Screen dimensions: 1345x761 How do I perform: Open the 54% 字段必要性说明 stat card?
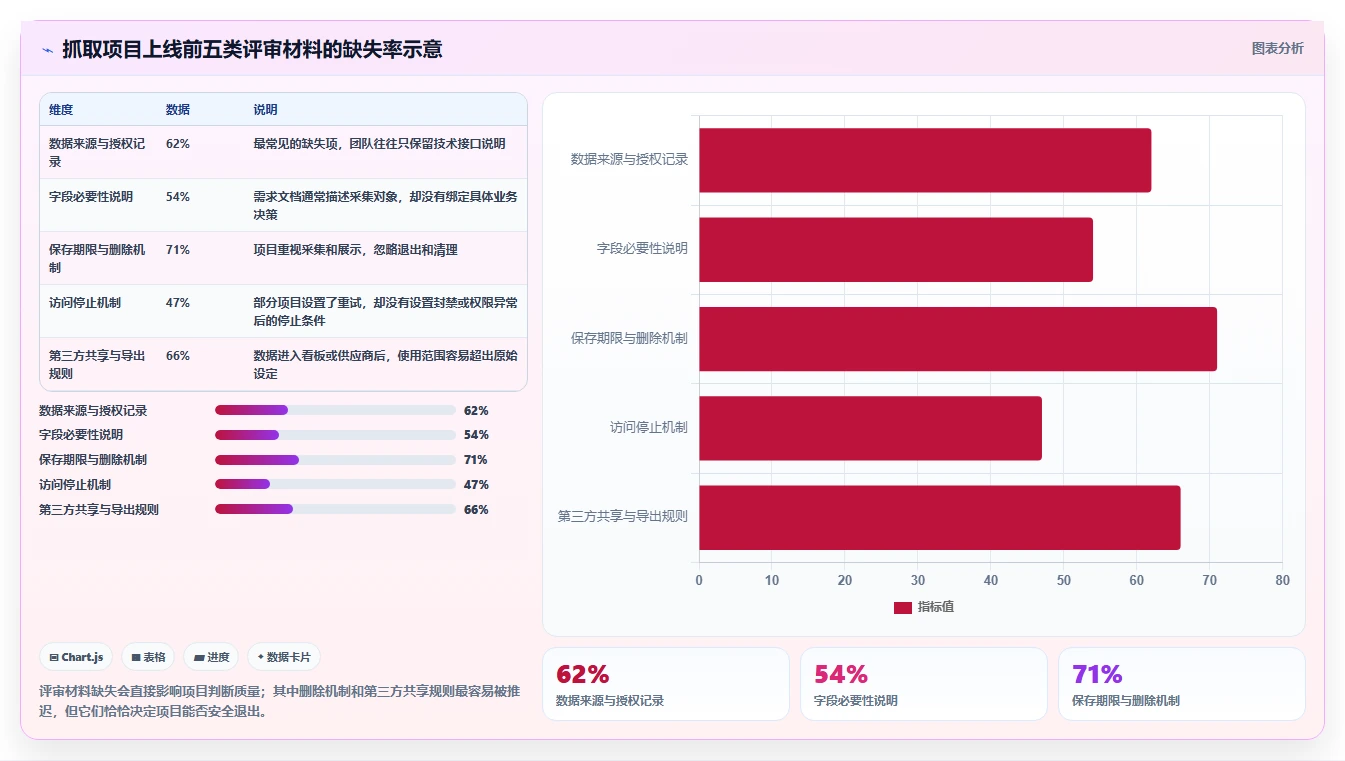[x=924, y=684]
